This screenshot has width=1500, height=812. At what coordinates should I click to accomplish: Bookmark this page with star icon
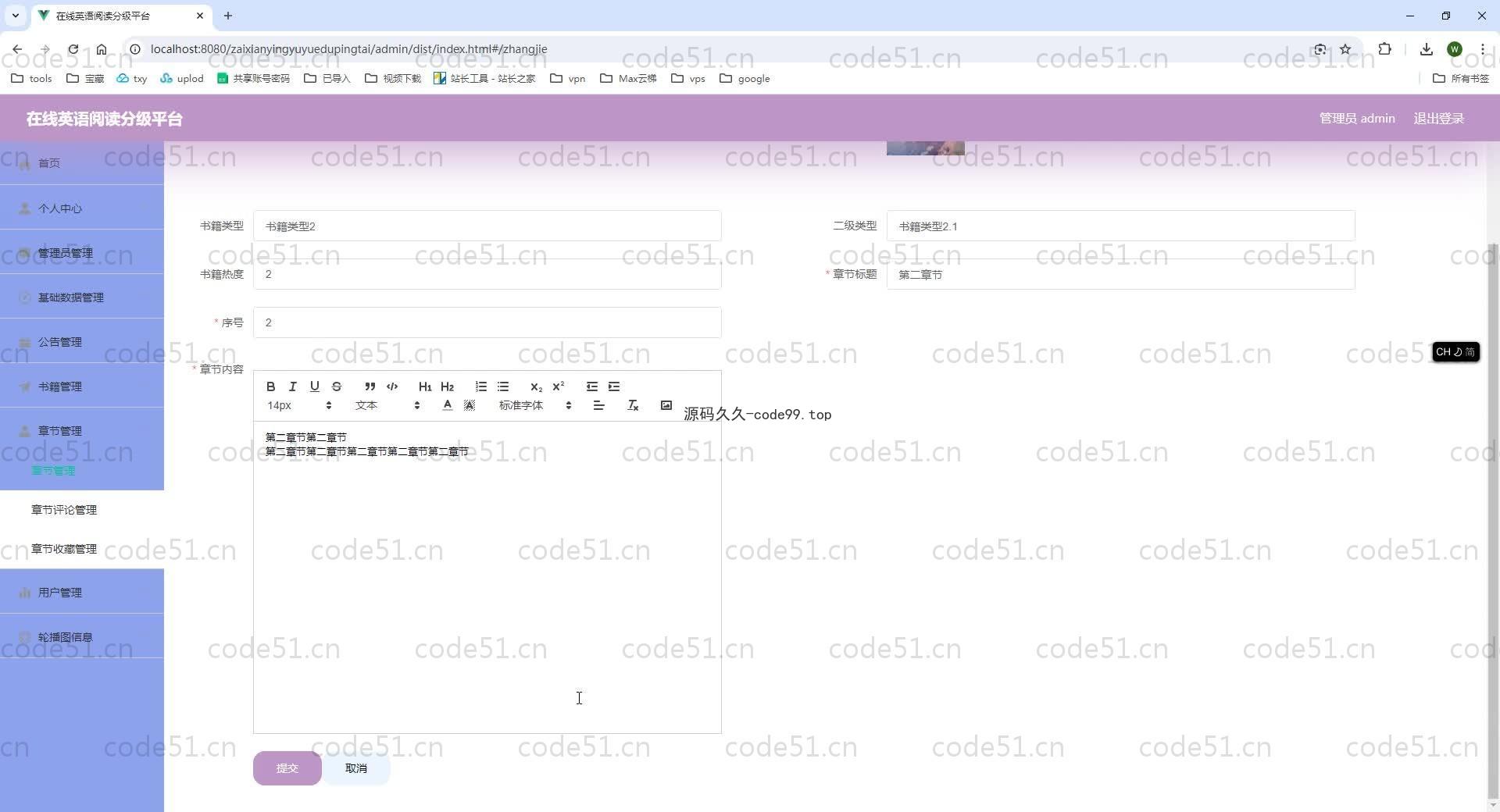click(1345, 49)
